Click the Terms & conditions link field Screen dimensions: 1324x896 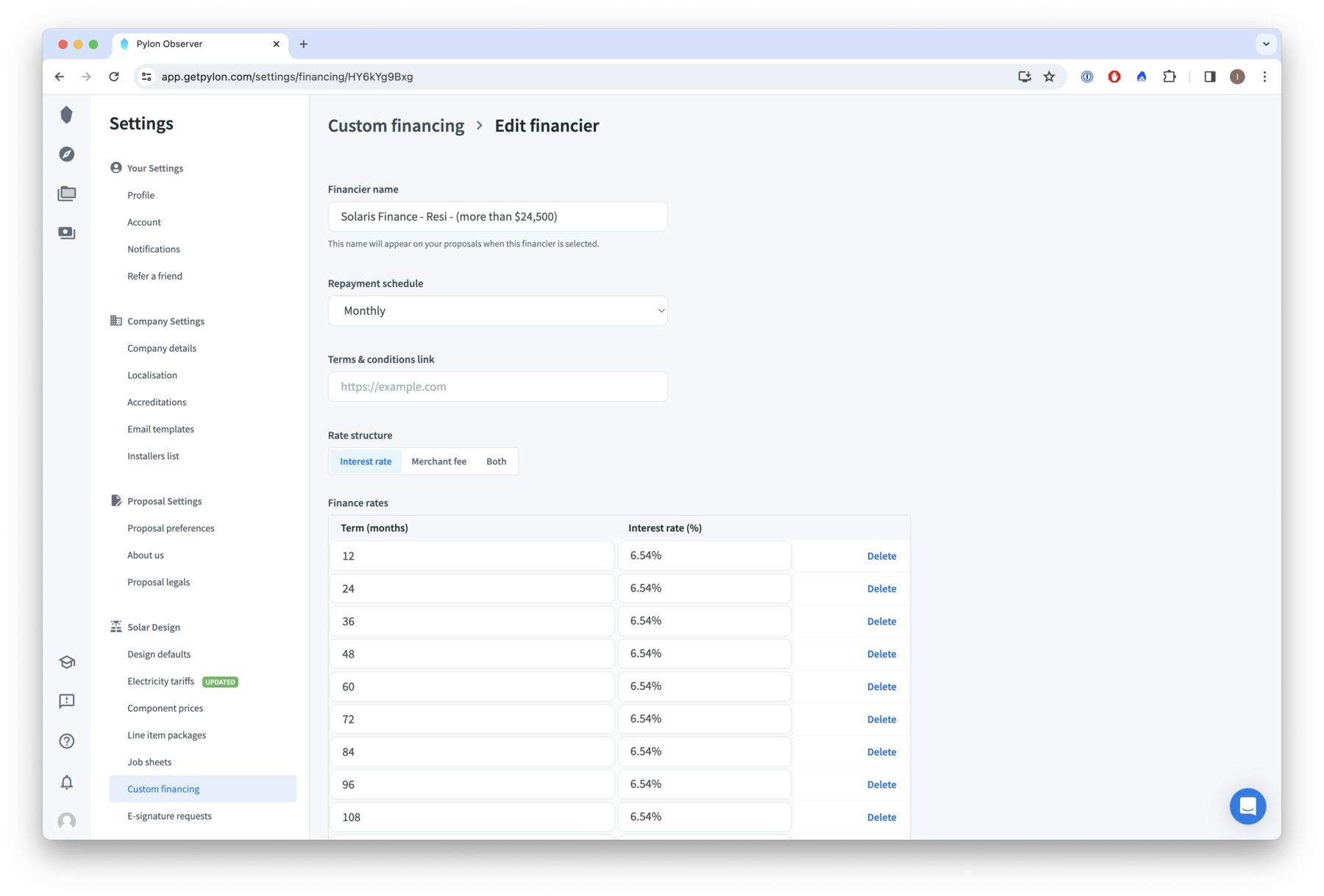pyautogui.click(x=498, y=386)
